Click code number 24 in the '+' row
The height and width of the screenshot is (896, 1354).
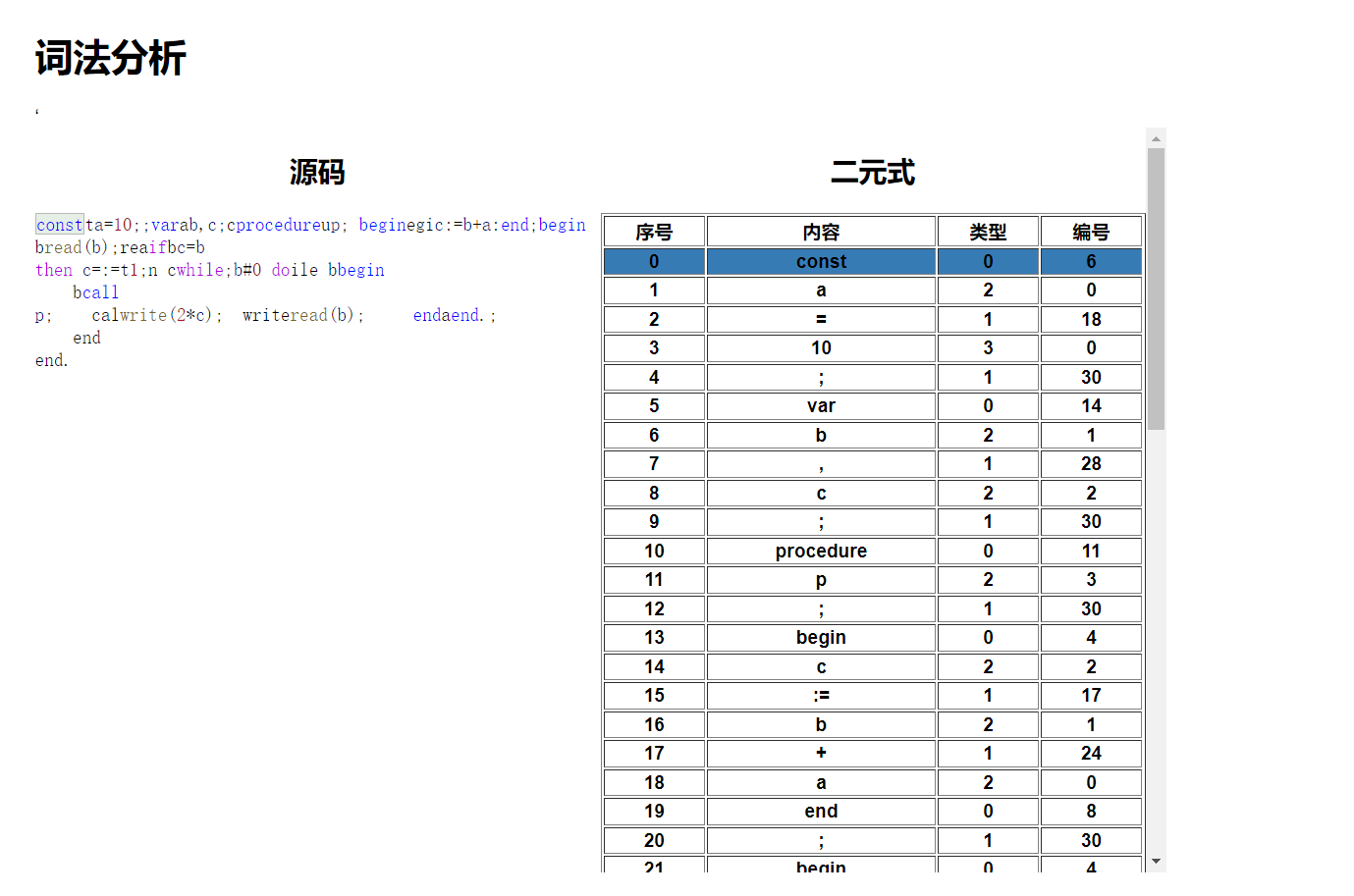(1091, 753)
